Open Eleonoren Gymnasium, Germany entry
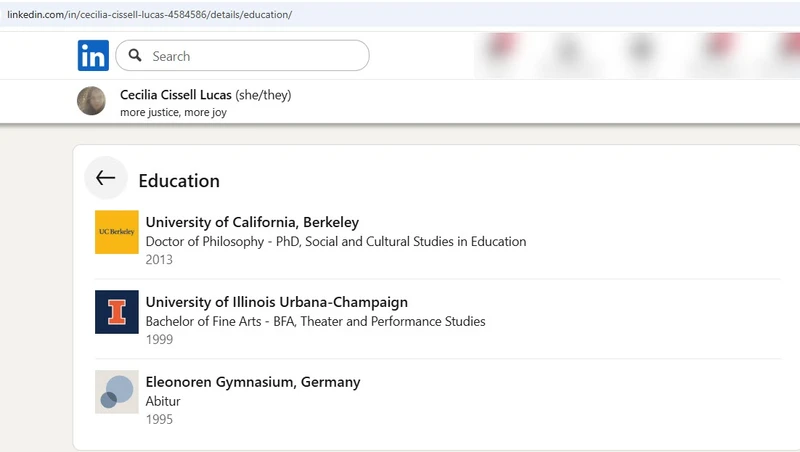The image size is (800, 452). (x=253, y=382)
